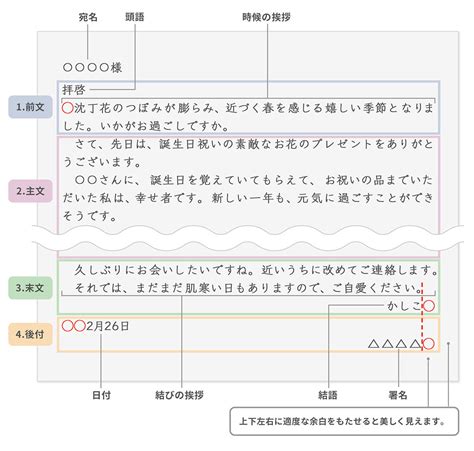
Task: Click the 2.主文 pink section label
Action: (x=30, y=191)
